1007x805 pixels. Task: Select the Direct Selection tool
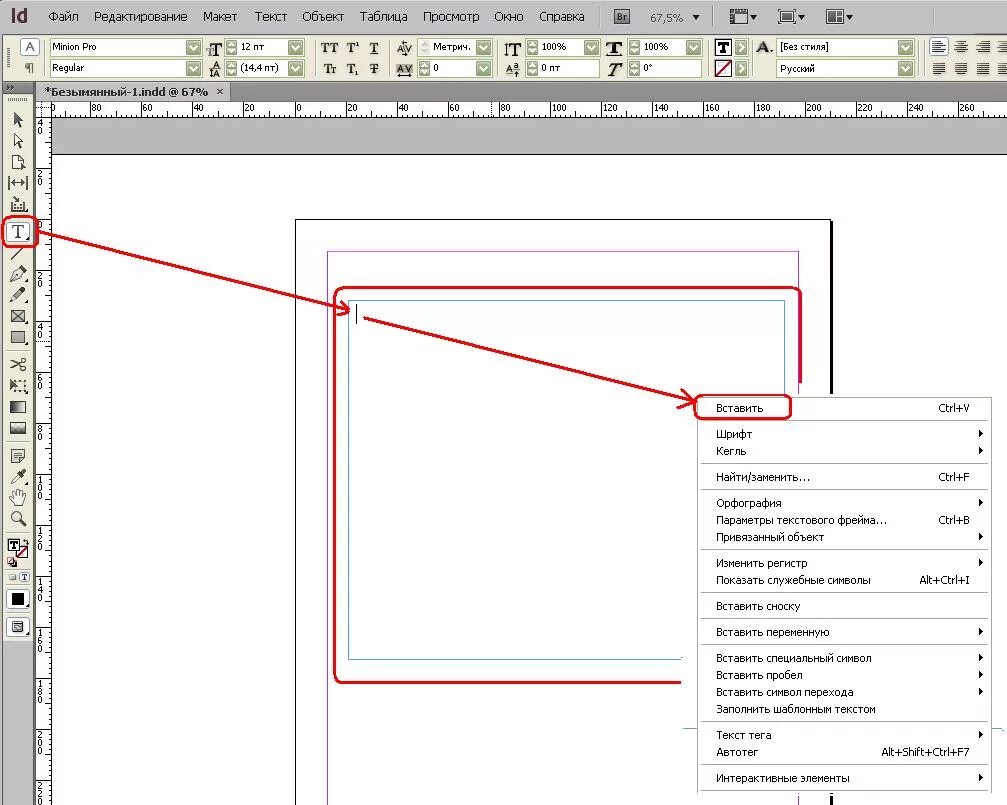click(18, 140)
